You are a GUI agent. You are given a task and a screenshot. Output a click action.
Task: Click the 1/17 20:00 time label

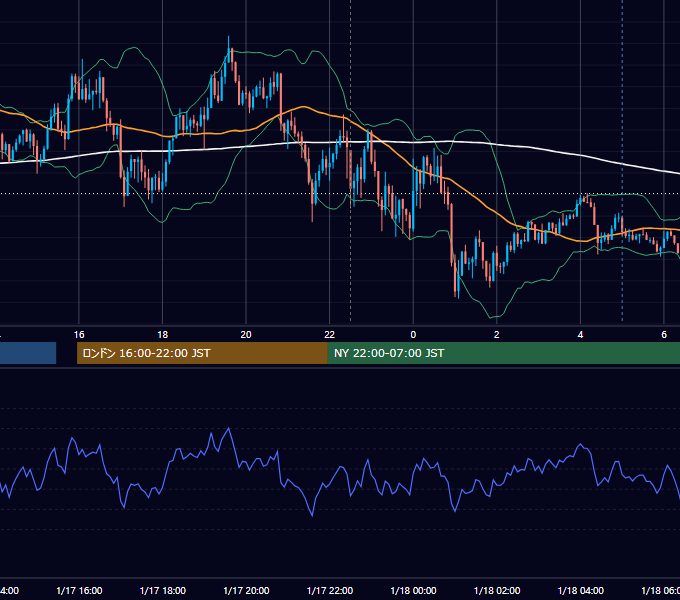[246, 590]
